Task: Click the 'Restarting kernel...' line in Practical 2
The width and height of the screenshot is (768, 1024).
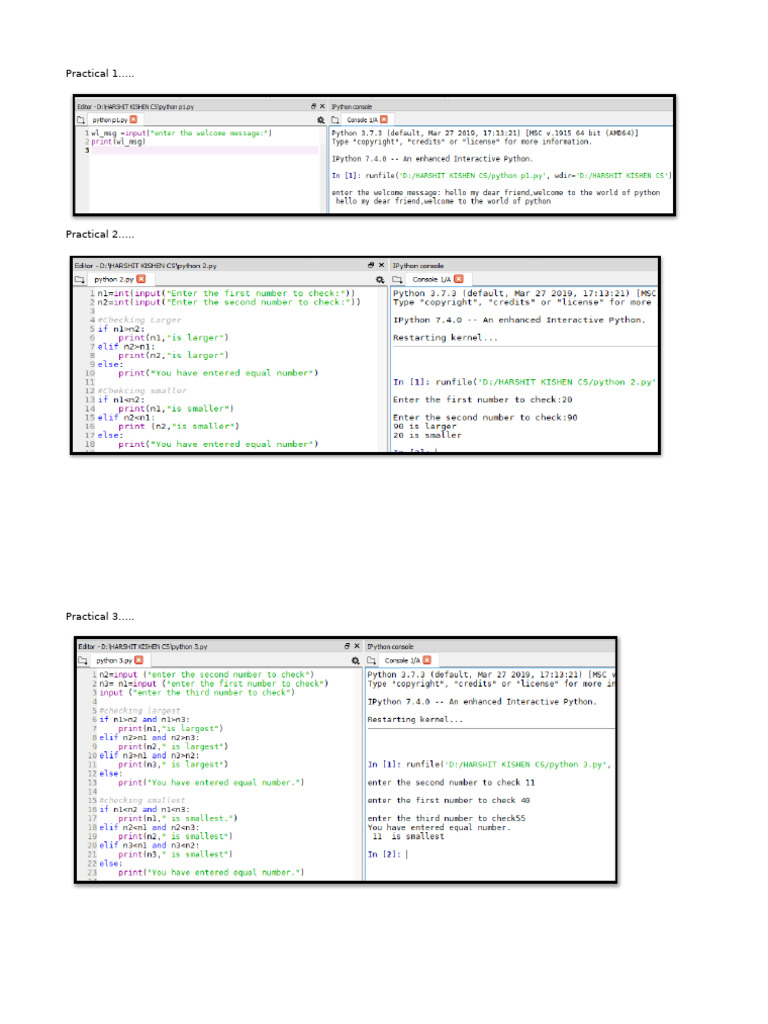Action: click(445, 338)
